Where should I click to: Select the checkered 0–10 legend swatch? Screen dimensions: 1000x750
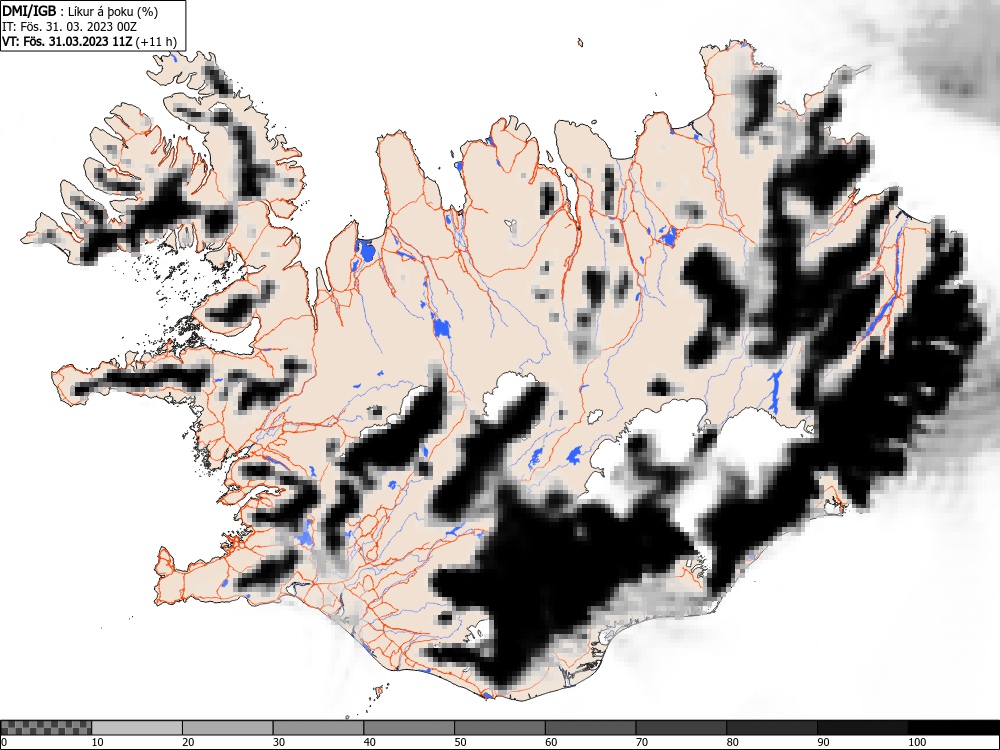pyautogui.click(x=46, y=728)
